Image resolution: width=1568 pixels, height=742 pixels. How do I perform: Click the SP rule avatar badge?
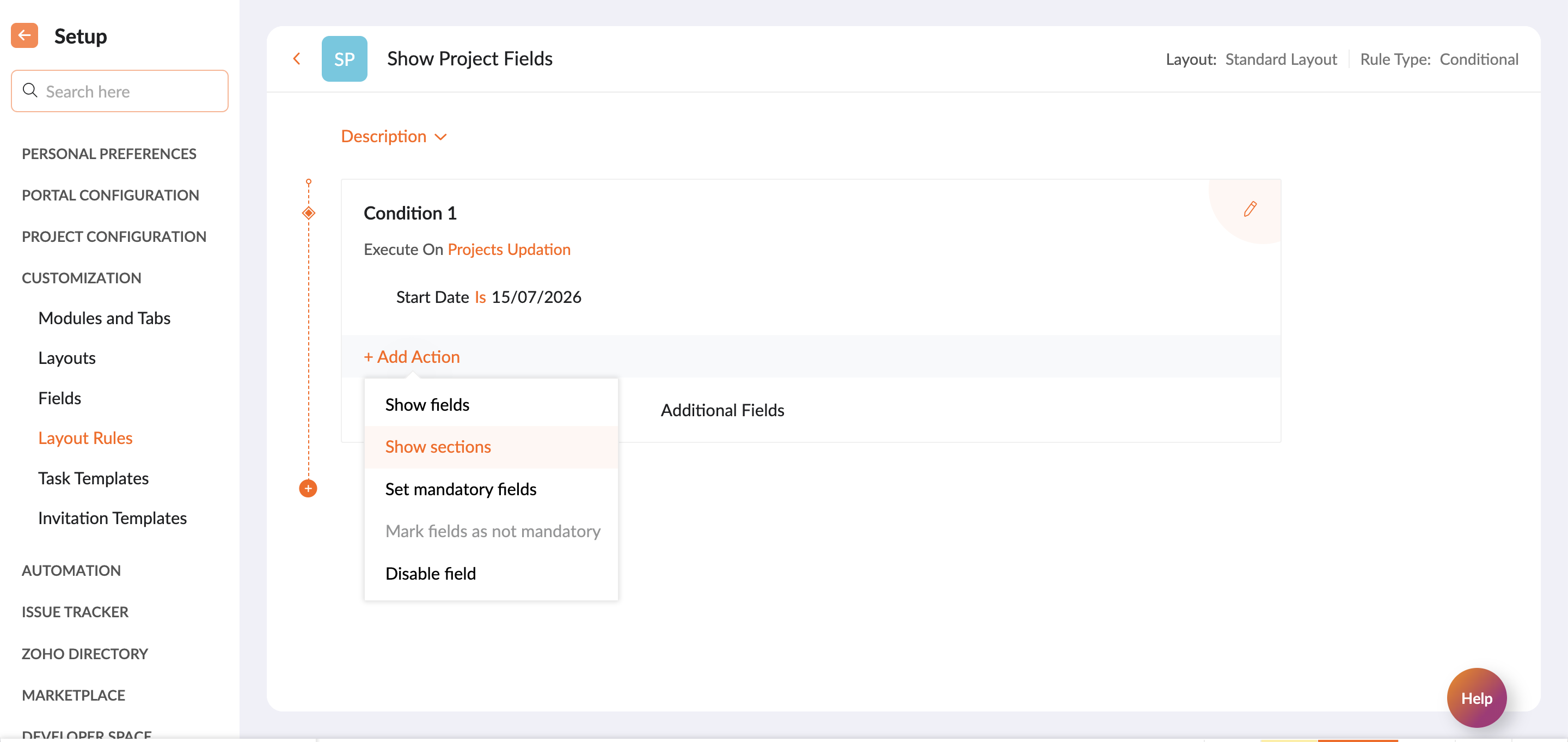pyautogui.click(x=344, y=58)
